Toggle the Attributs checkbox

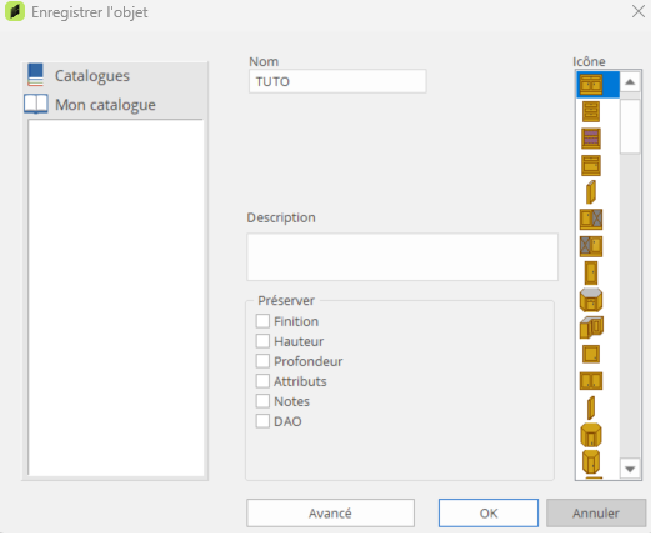pyautogui.click(x=263, y=381)
